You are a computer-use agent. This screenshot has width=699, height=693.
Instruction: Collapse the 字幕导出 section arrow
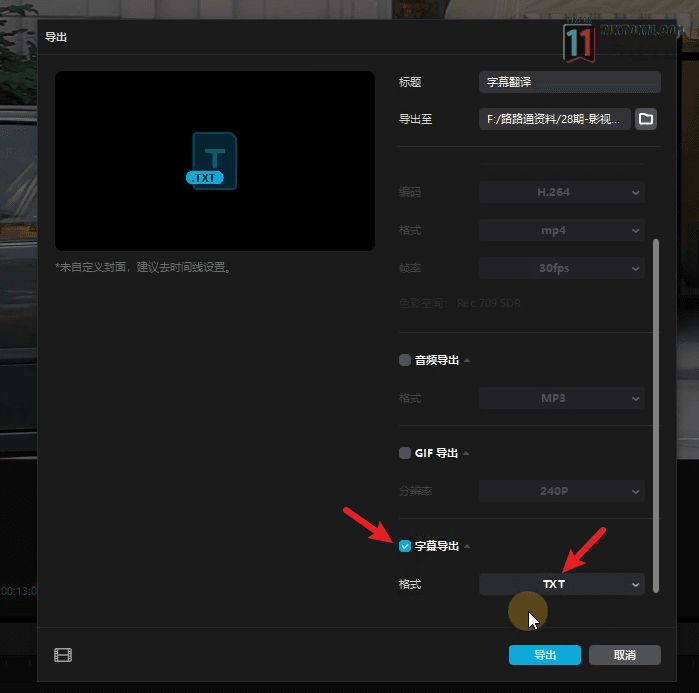pos(467,546)
